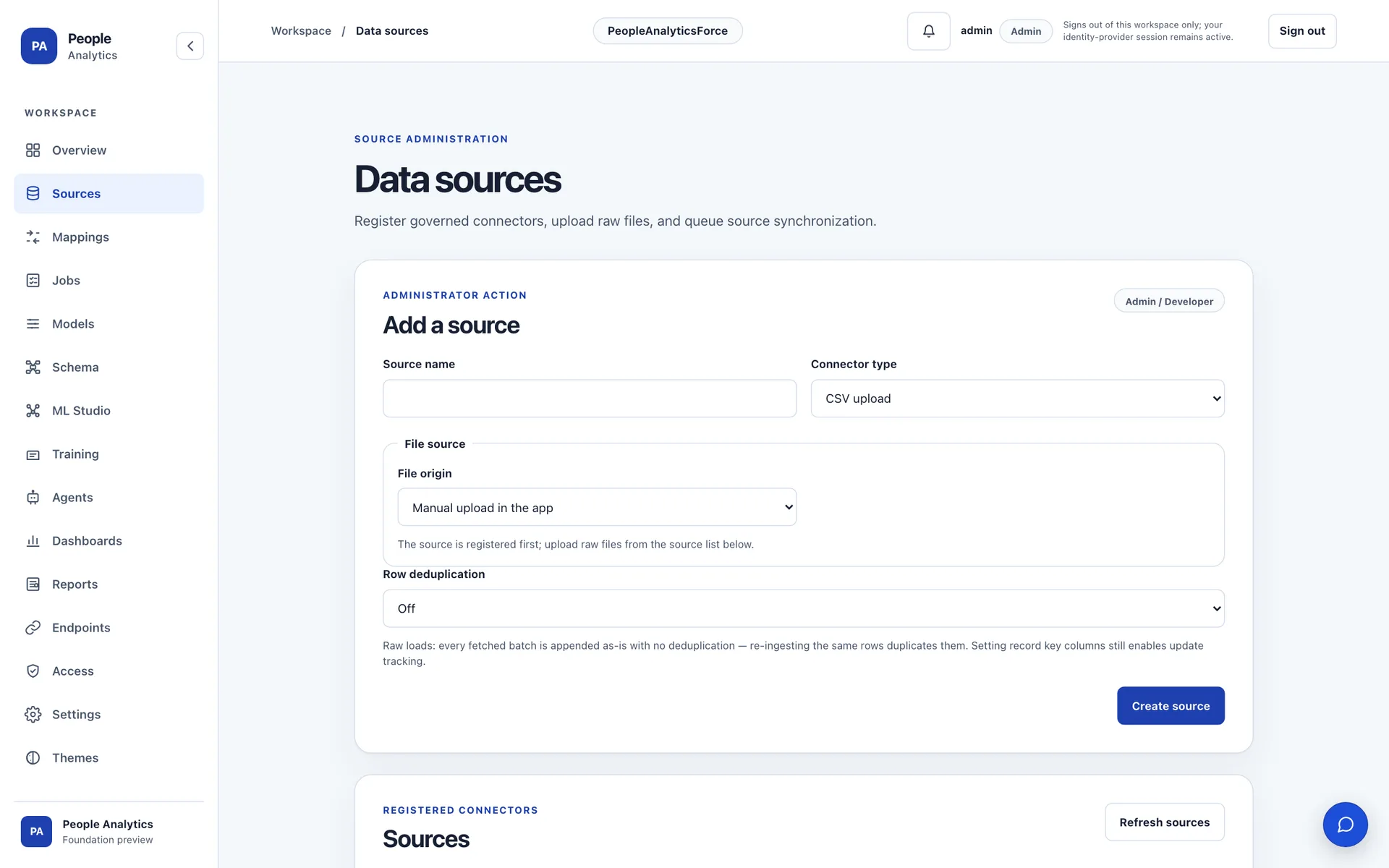Open the File origin dropdown
The width and height of the screenshot is (1389, 868).
[x=597, y=507]
